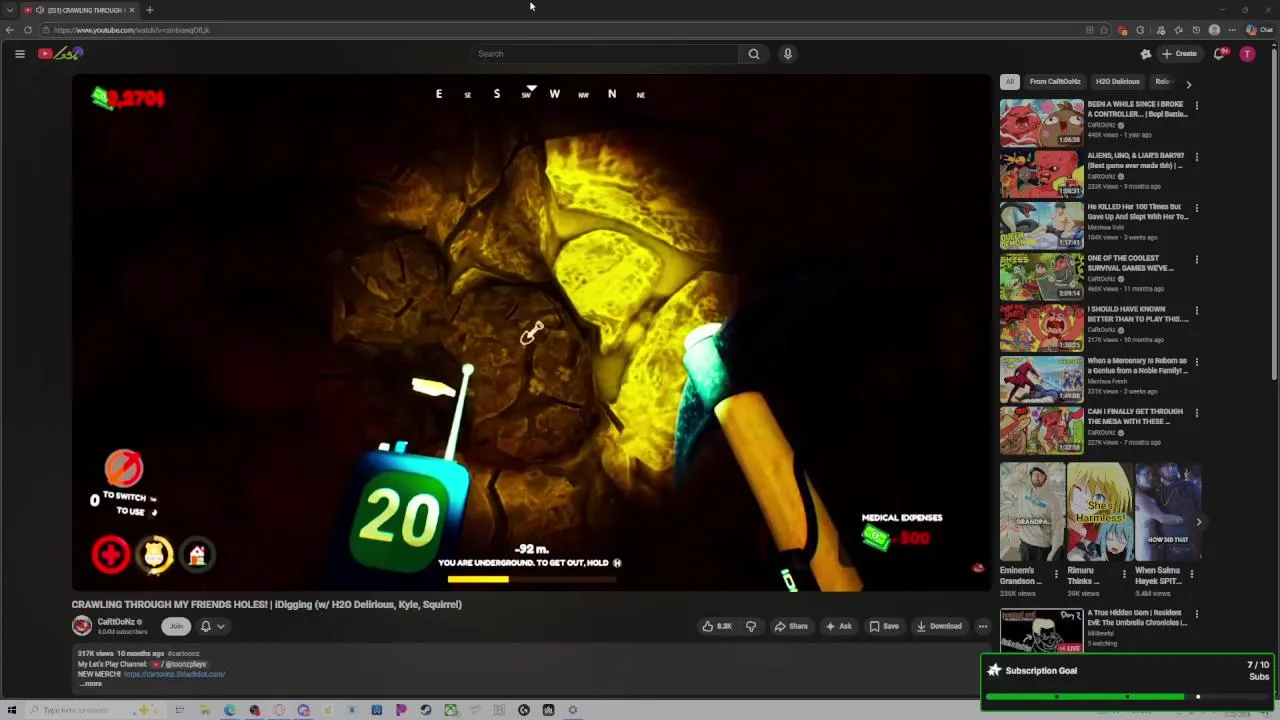Image resolution: width=1280 pixels, height=720 pixels.
Task: Open options for CAN I FINALLY GET THROUGH video
Action: point(1196,412)
